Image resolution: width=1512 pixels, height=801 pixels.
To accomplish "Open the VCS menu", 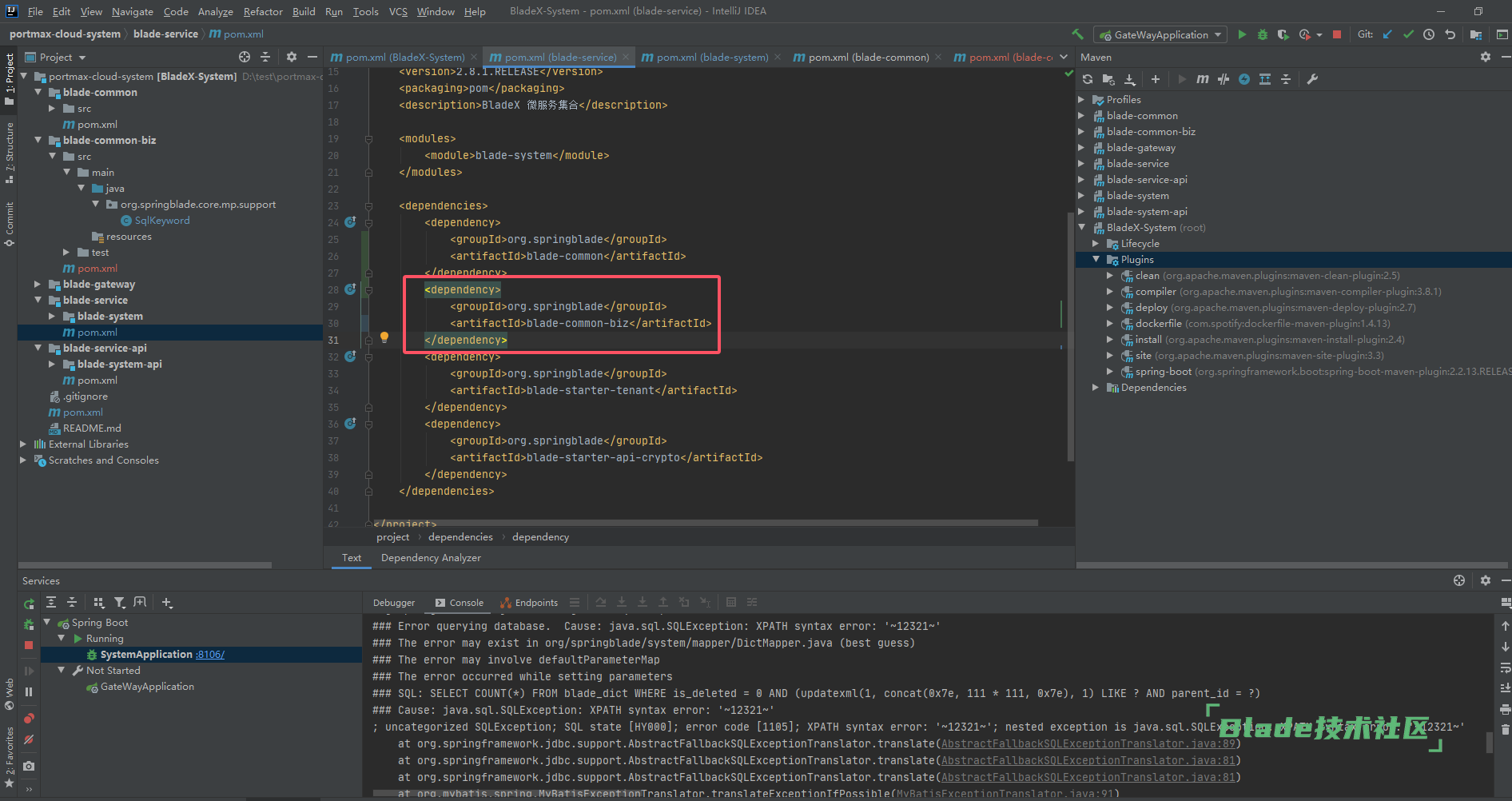I will coord(398,11).
